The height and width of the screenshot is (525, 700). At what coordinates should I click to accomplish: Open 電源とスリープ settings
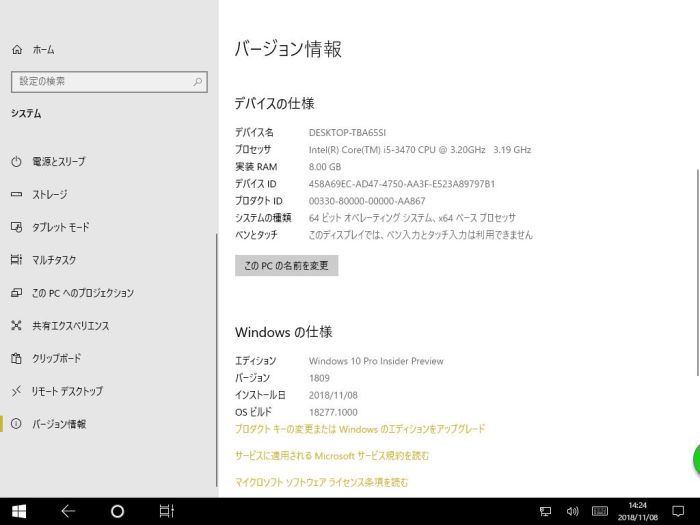58,161
